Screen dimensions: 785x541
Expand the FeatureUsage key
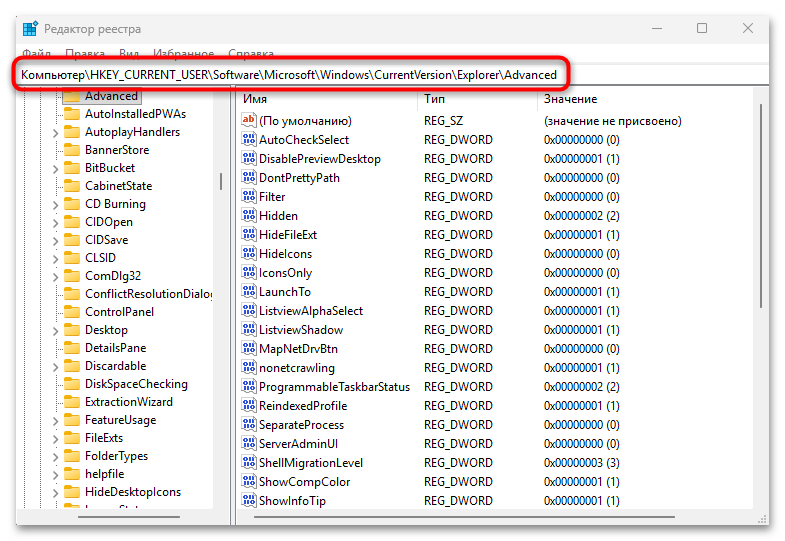[56, 421]
